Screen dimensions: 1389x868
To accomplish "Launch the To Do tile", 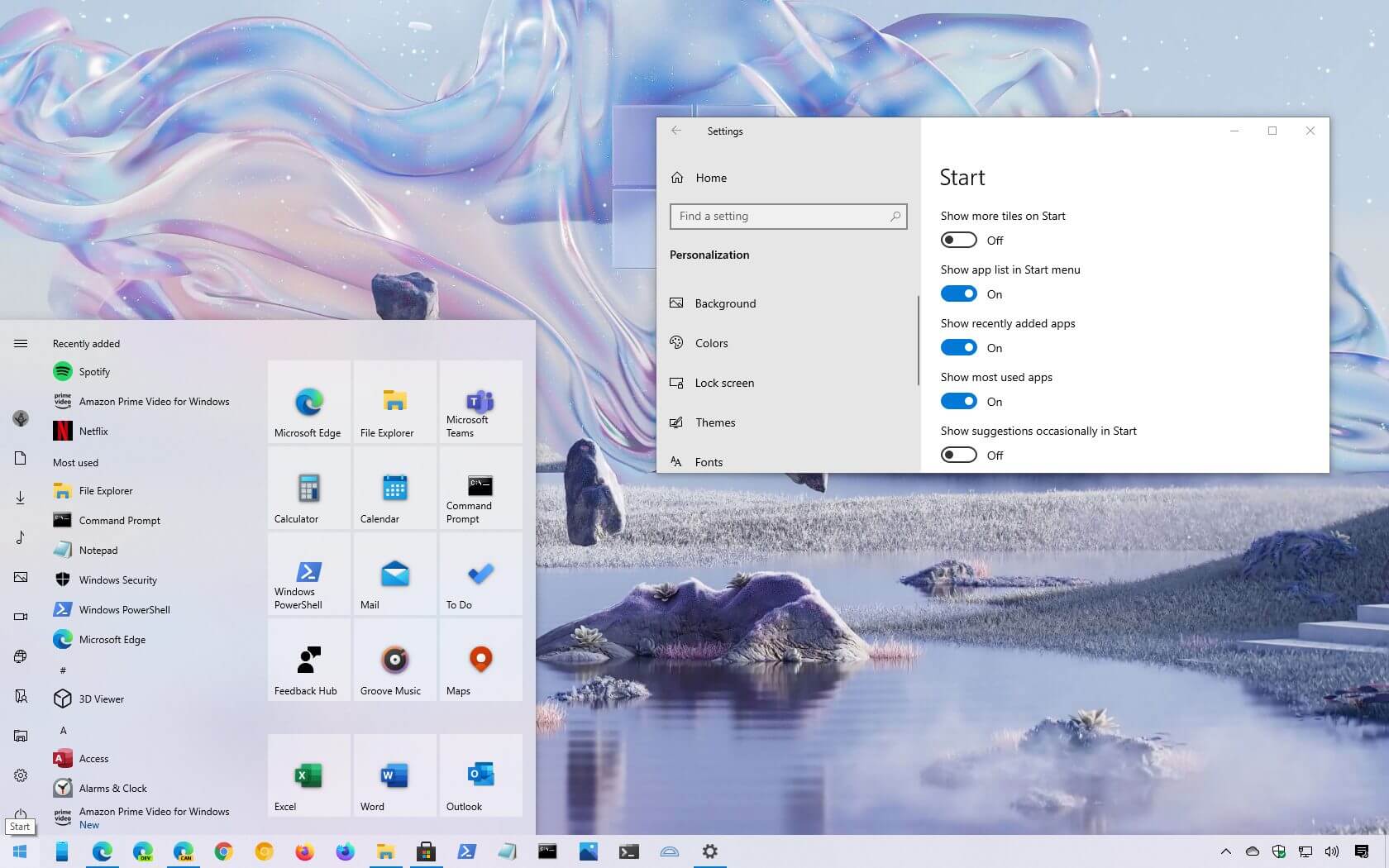I will [x=481, y=574].
